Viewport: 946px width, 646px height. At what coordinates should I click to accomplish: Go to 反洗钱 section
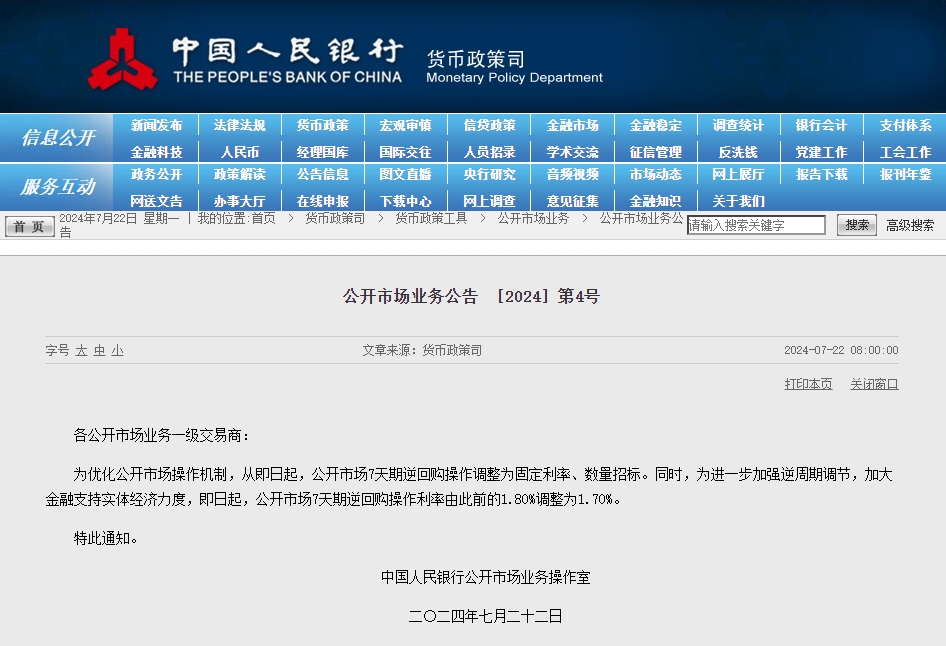pyautogui.click(x=738, y=152)
